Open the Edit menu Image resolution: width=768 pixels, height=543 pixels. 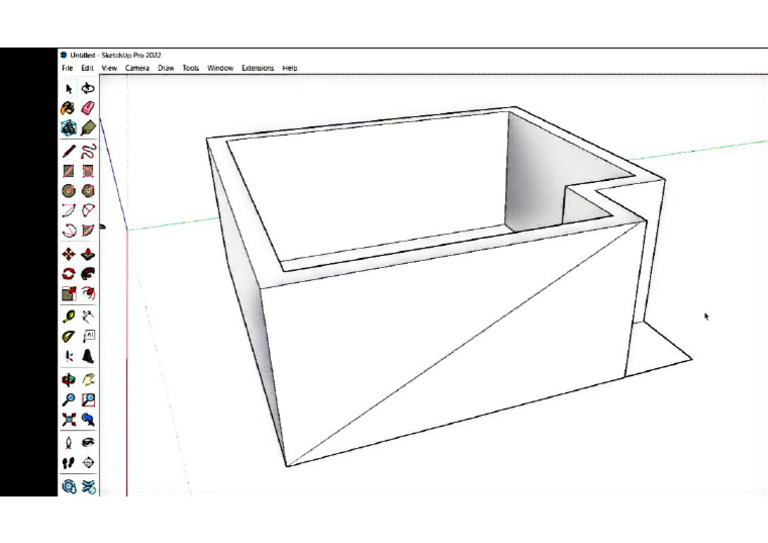[87, 68]
